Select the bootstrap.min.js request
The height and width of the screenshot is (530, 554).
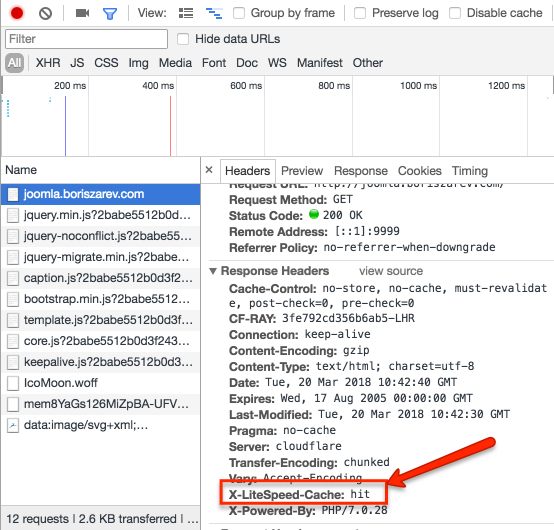100,299
